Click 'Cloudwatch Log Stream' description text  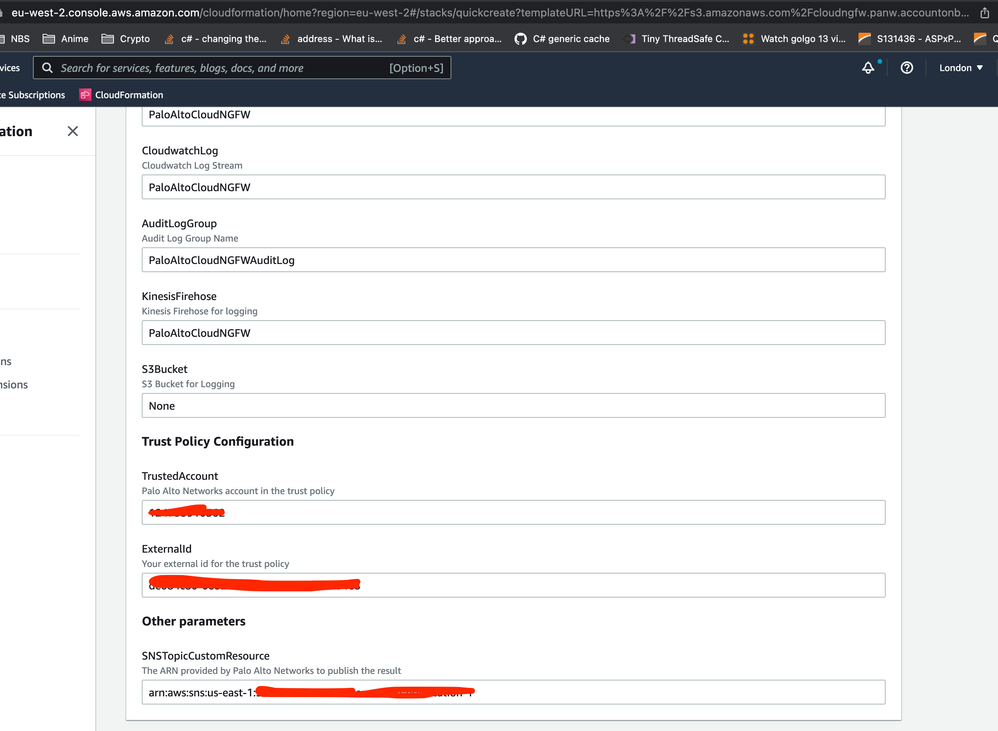(x=192, y=165)
